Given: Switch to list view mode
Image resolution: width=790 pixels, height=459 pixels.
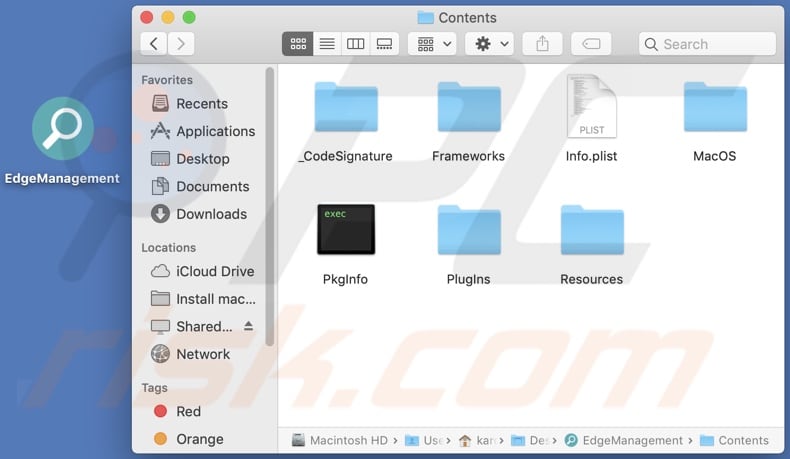Looking at the screenshot, I should [326, 44].
